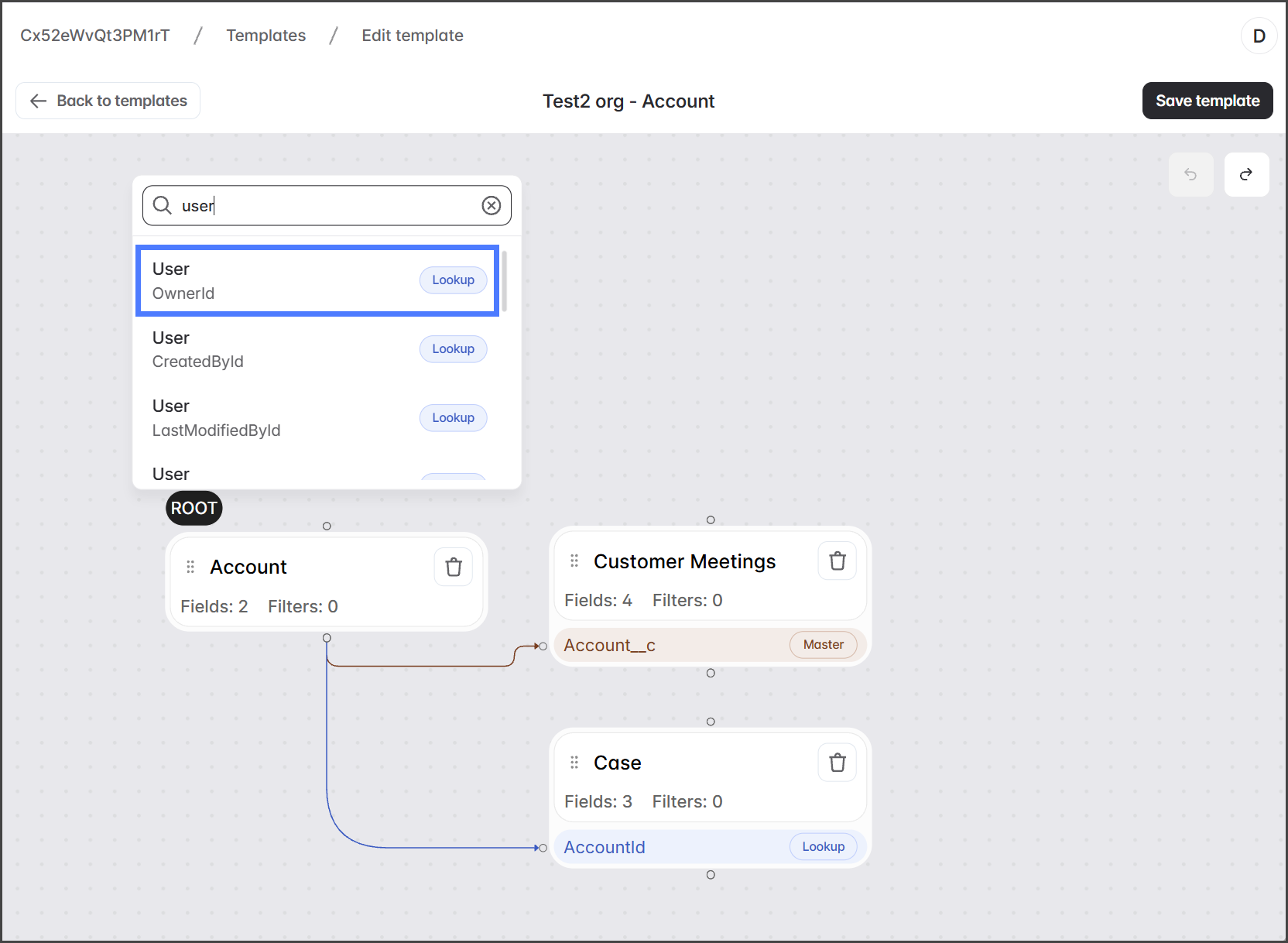Delete the Account node with trash icon
This screenshot has height=943, width=1288.
[x=454, y=568]
